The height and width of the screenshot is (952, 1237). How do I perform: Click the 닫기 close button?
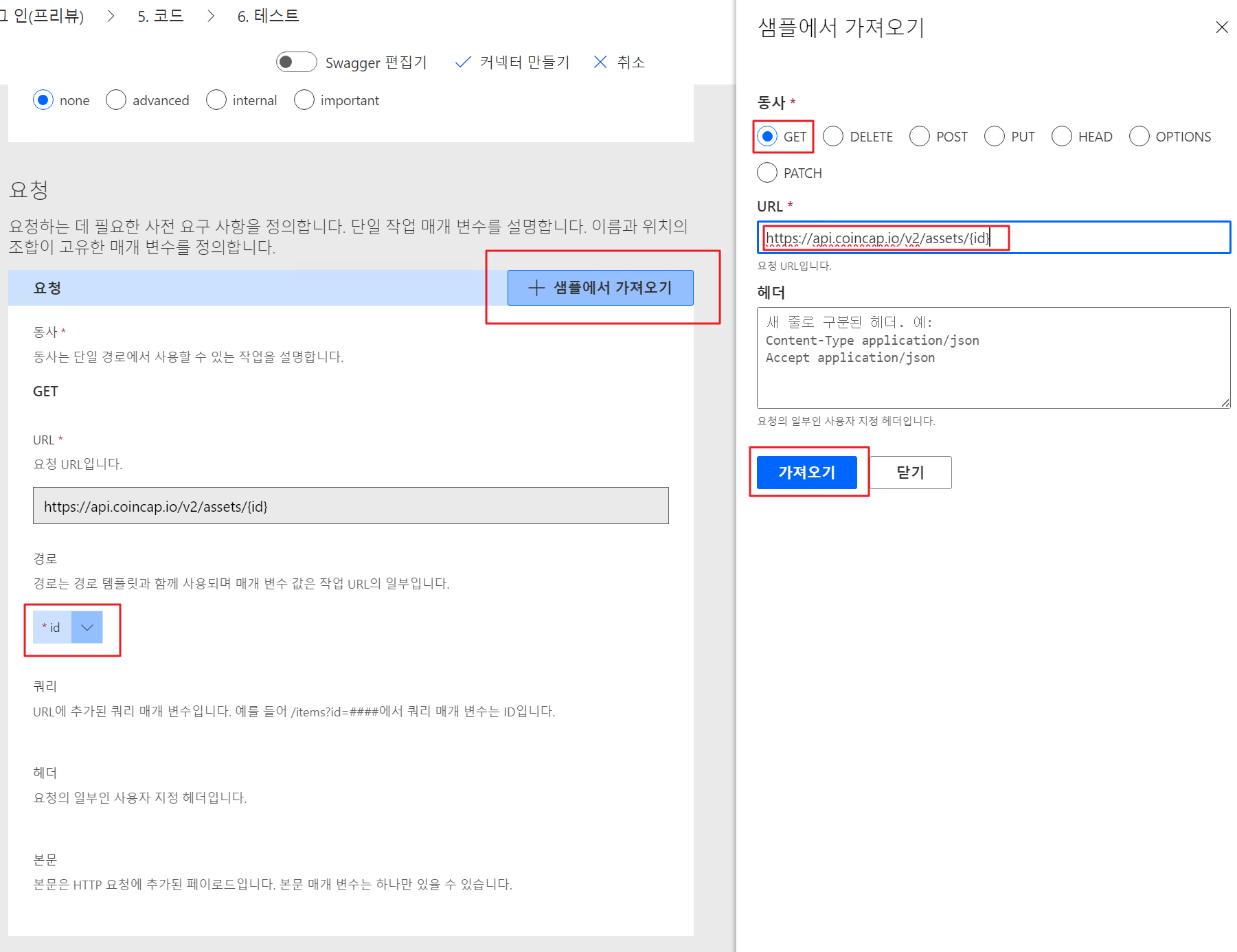click(x=910, y=473)
